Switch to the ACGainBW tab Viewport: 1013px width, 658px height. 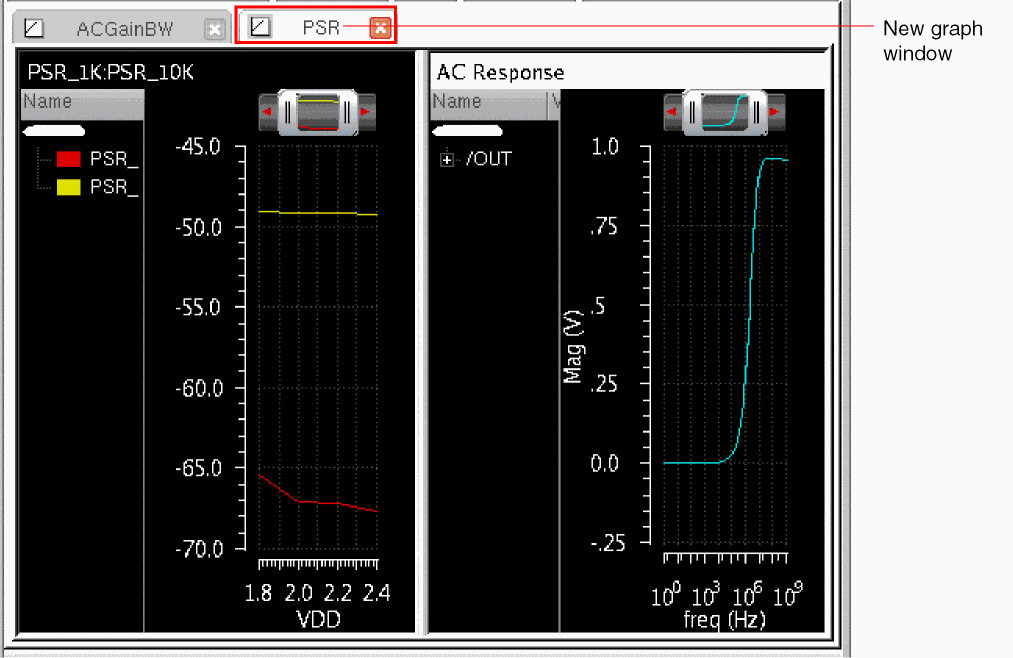(x=124, y=29)
